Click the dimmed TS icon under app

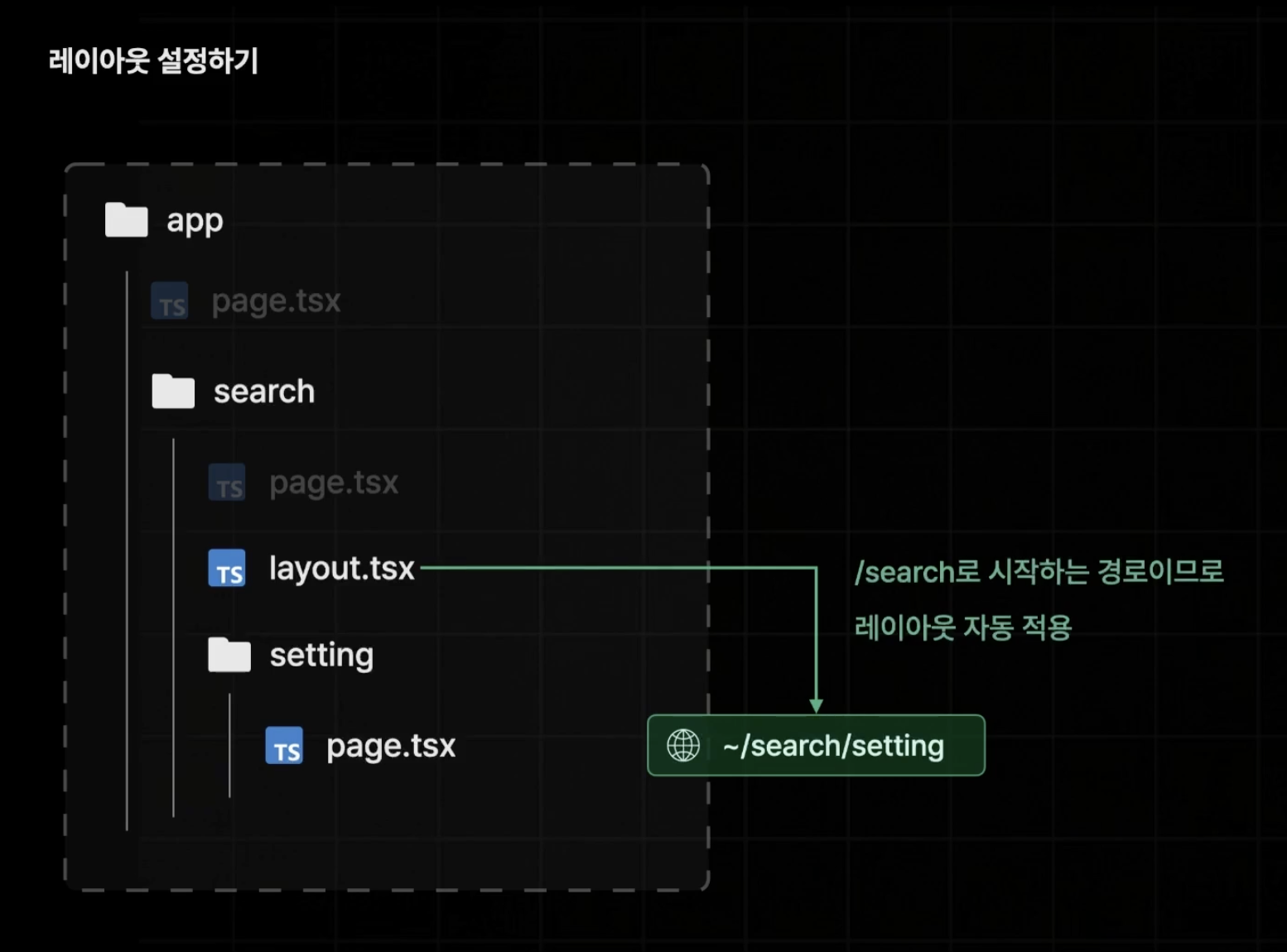point(170,301)
